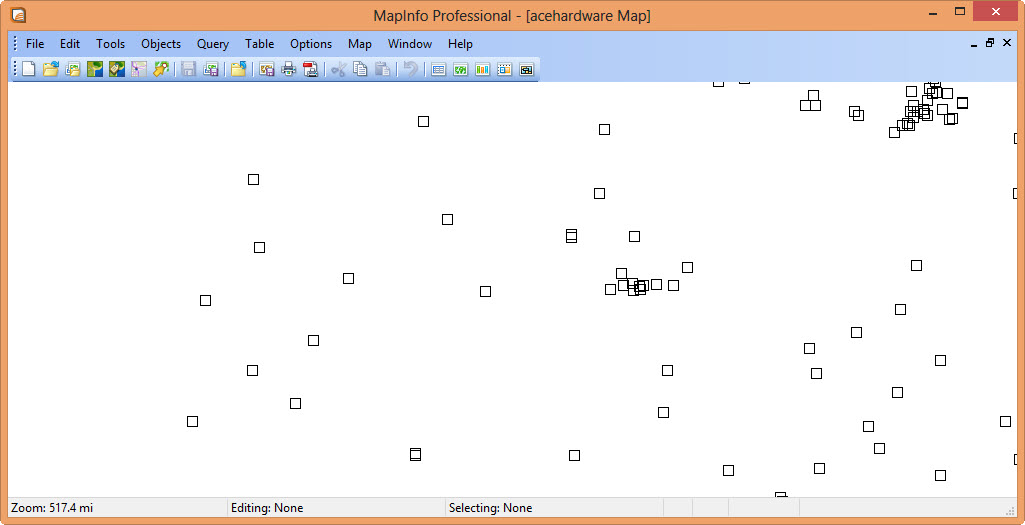The image size is (1025, 525).
Task: Click the Print to PDF icon
Action: pos(311,69)
